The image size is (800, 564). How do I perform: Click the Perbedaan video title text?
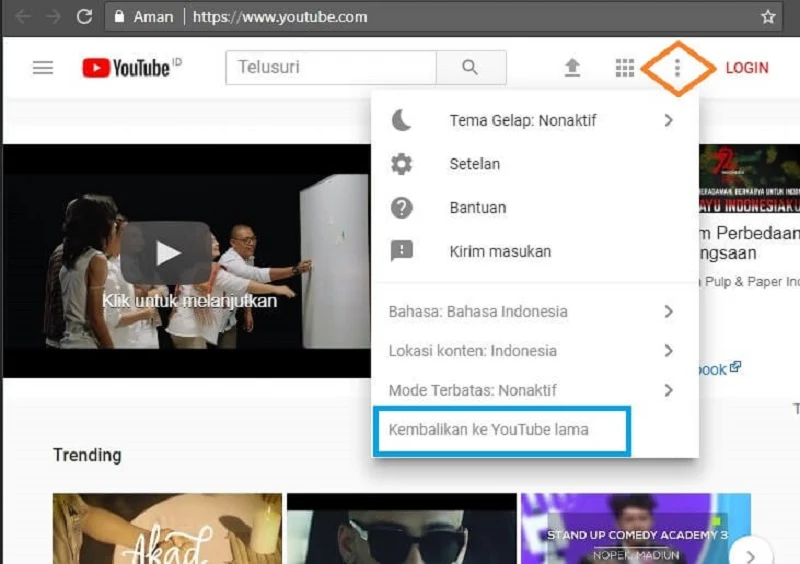point(750,243)
